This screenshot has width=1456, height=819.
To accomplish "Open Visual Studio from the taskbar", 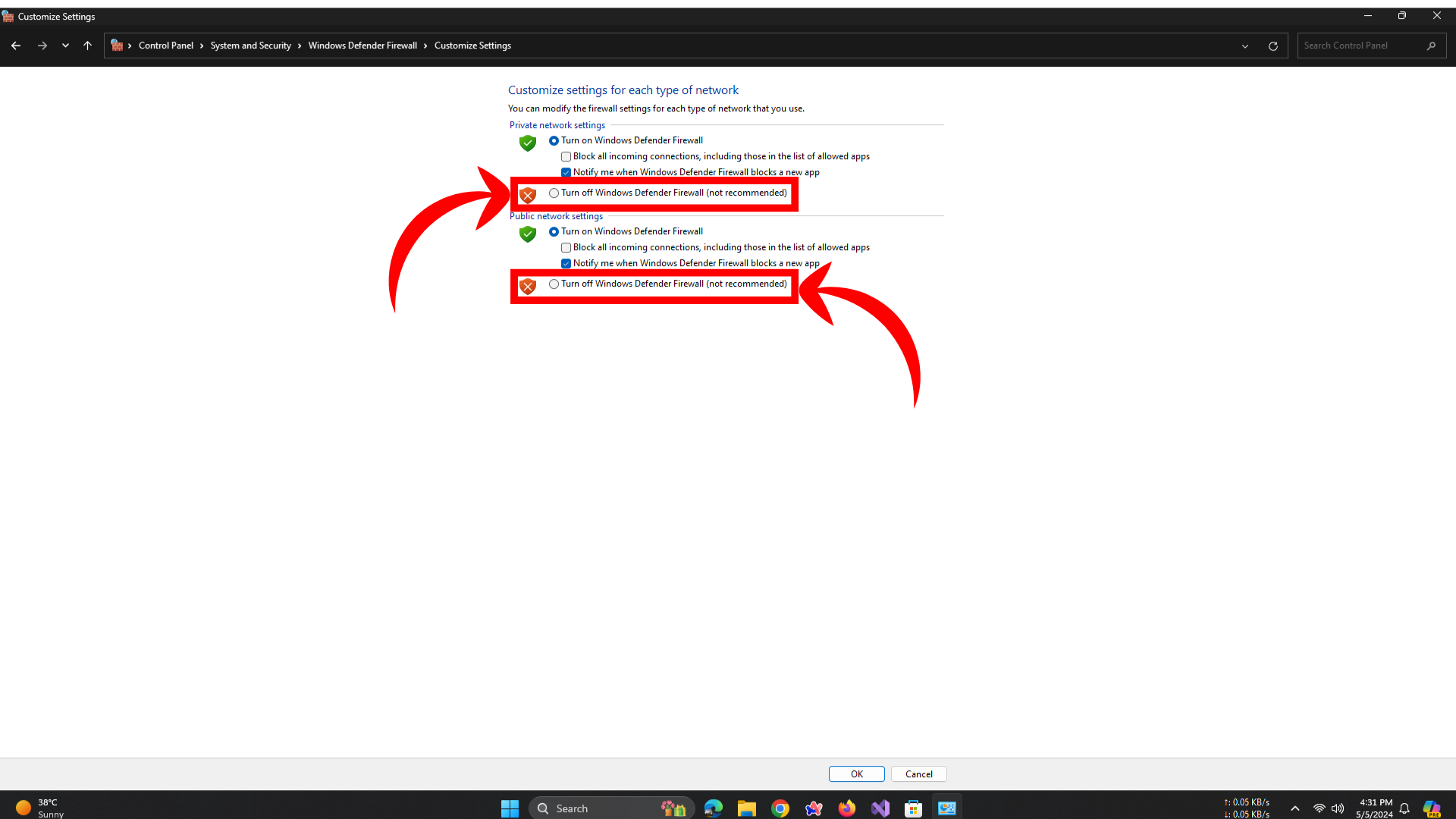I will click(x=880, y=808).
